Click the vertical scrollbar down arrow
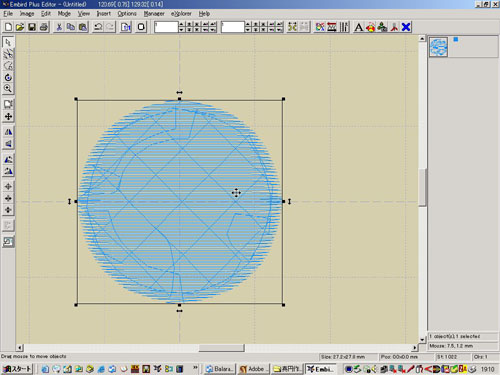This screenshot has width=500, height=375. tap(422, 340)
